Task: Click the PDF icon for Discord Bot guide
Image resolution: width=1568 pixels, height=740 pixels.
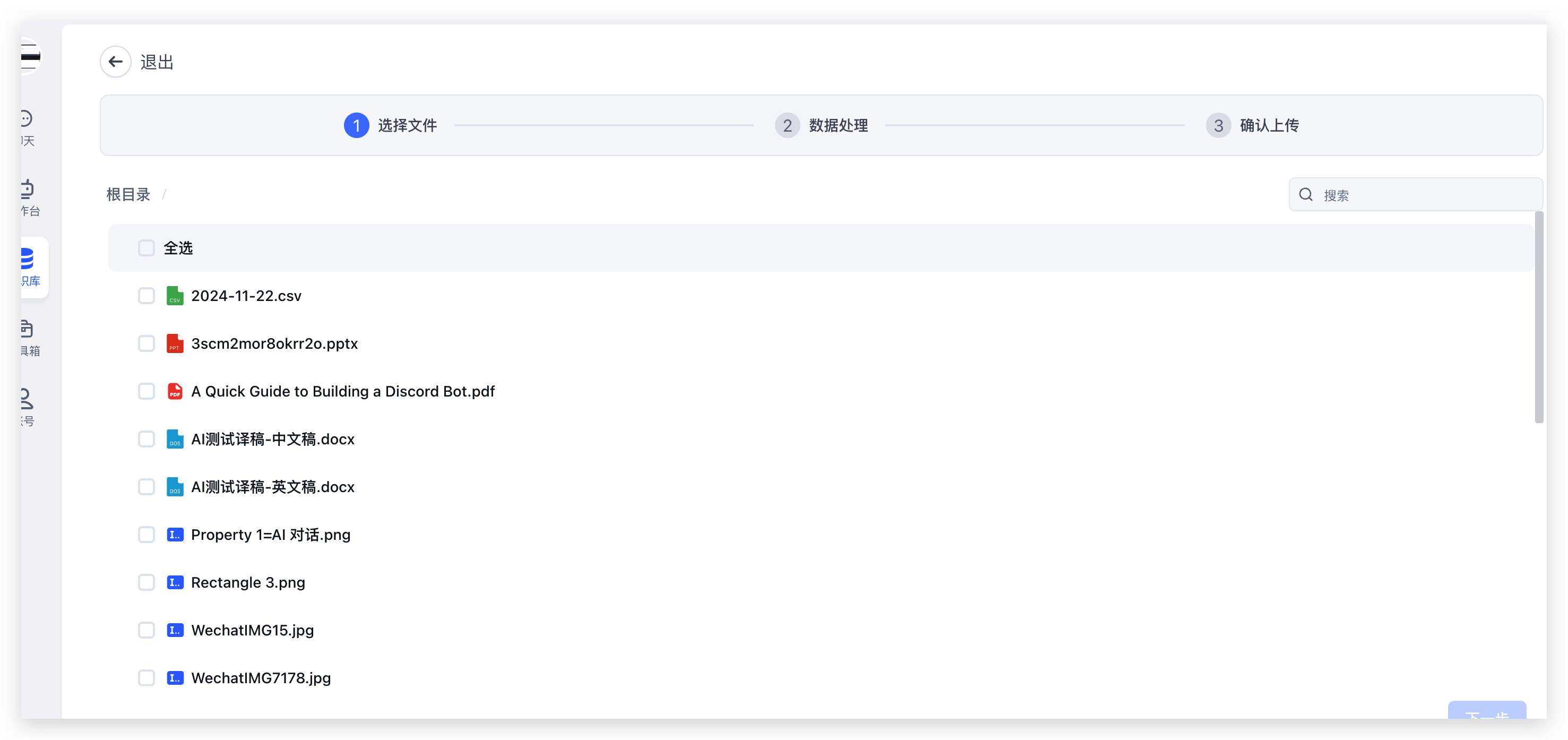Action: [175, 391]
